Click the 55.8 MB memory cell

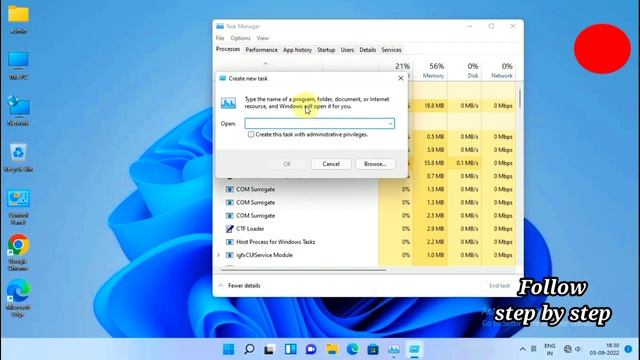pyautogui.click(x=430, y=163)
